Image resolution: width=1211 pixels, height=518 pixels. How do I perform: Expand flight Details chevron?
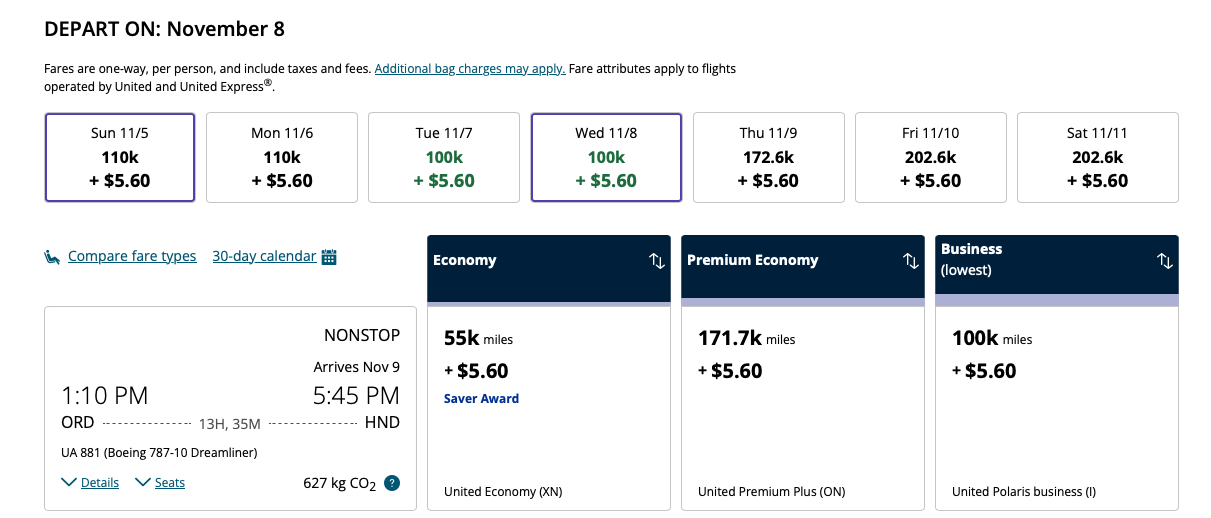pyautogui.click(x=69, y=483)
